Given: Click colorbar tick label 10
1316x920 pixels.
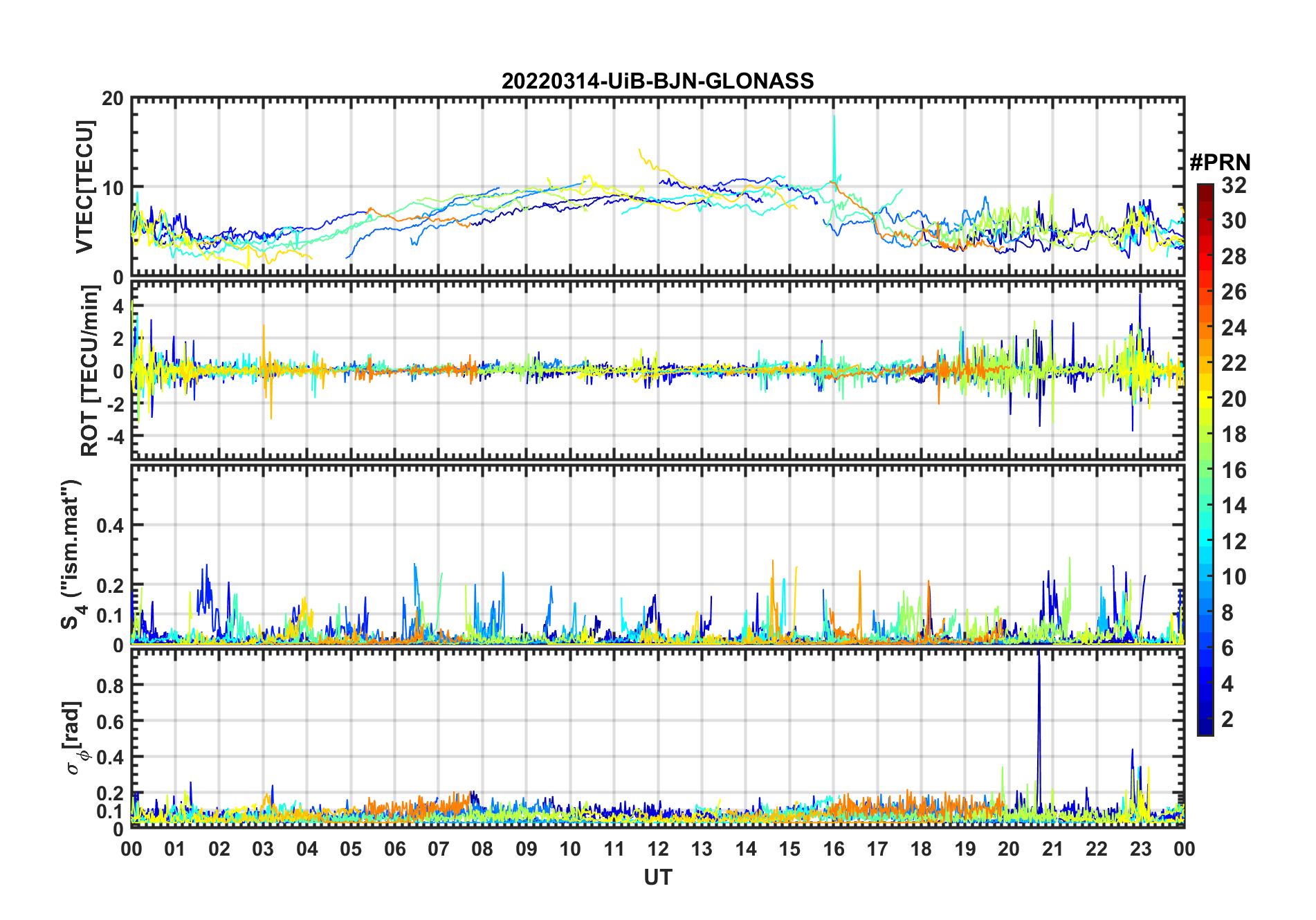Looking at the screenshot, I should (x=1234, y=577).
